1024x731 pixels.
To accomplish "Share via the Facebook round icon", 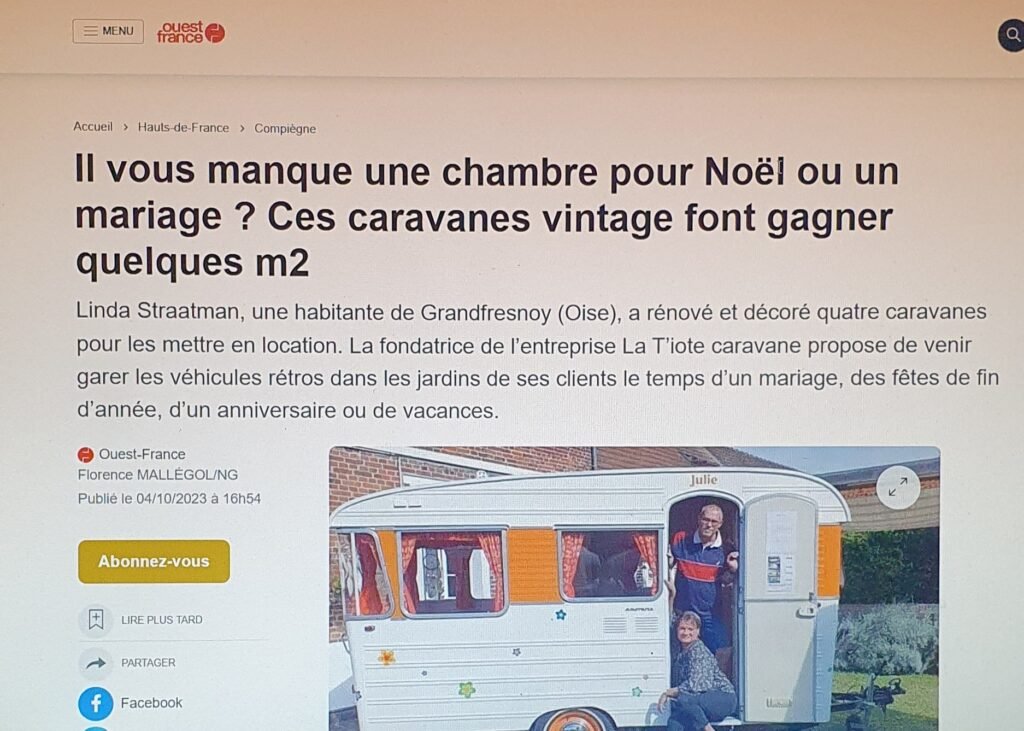I will (95, 703).
